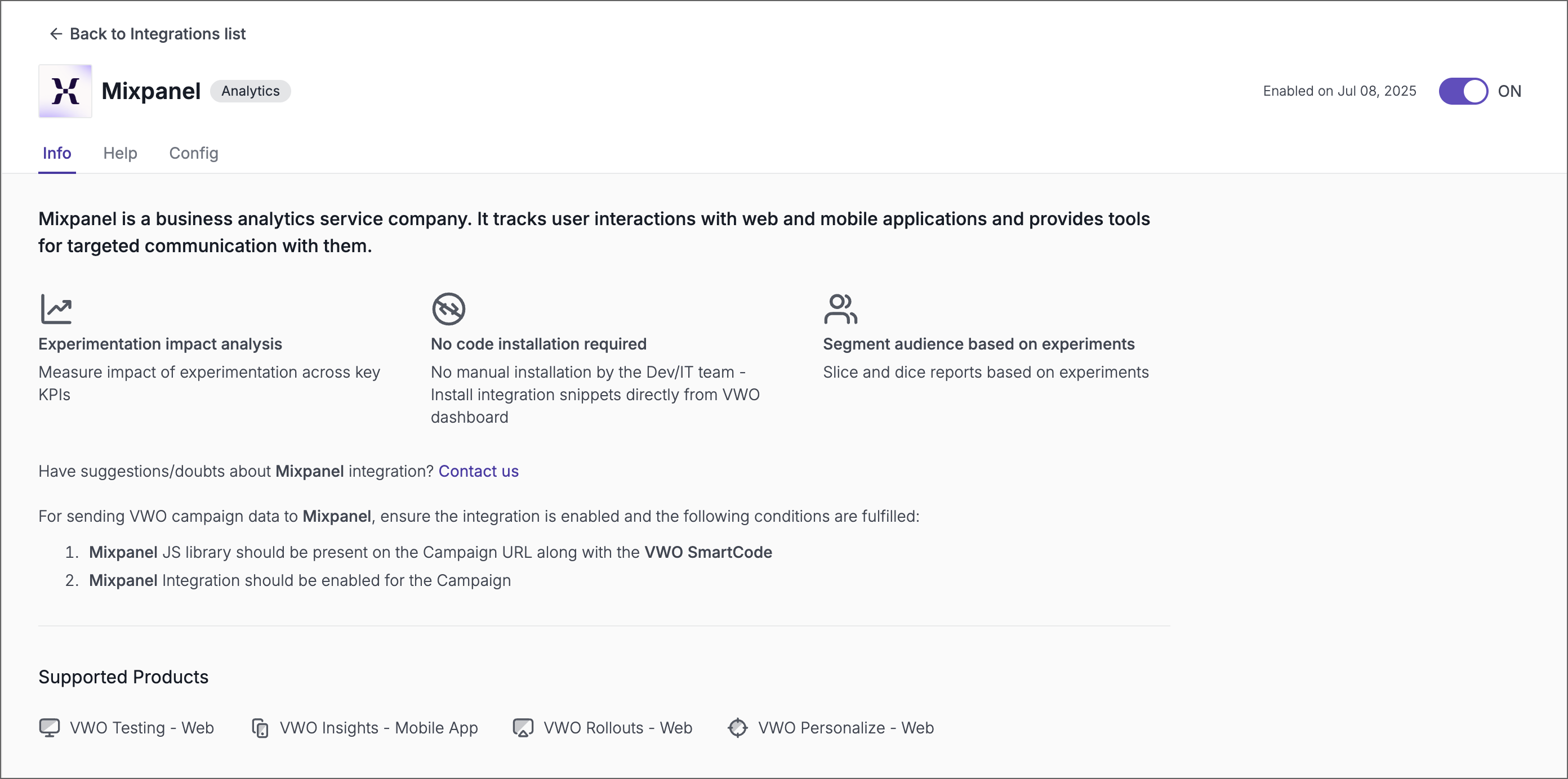Open the Info tab
Screen dimensions: 1568x779
tap(57, 153)
